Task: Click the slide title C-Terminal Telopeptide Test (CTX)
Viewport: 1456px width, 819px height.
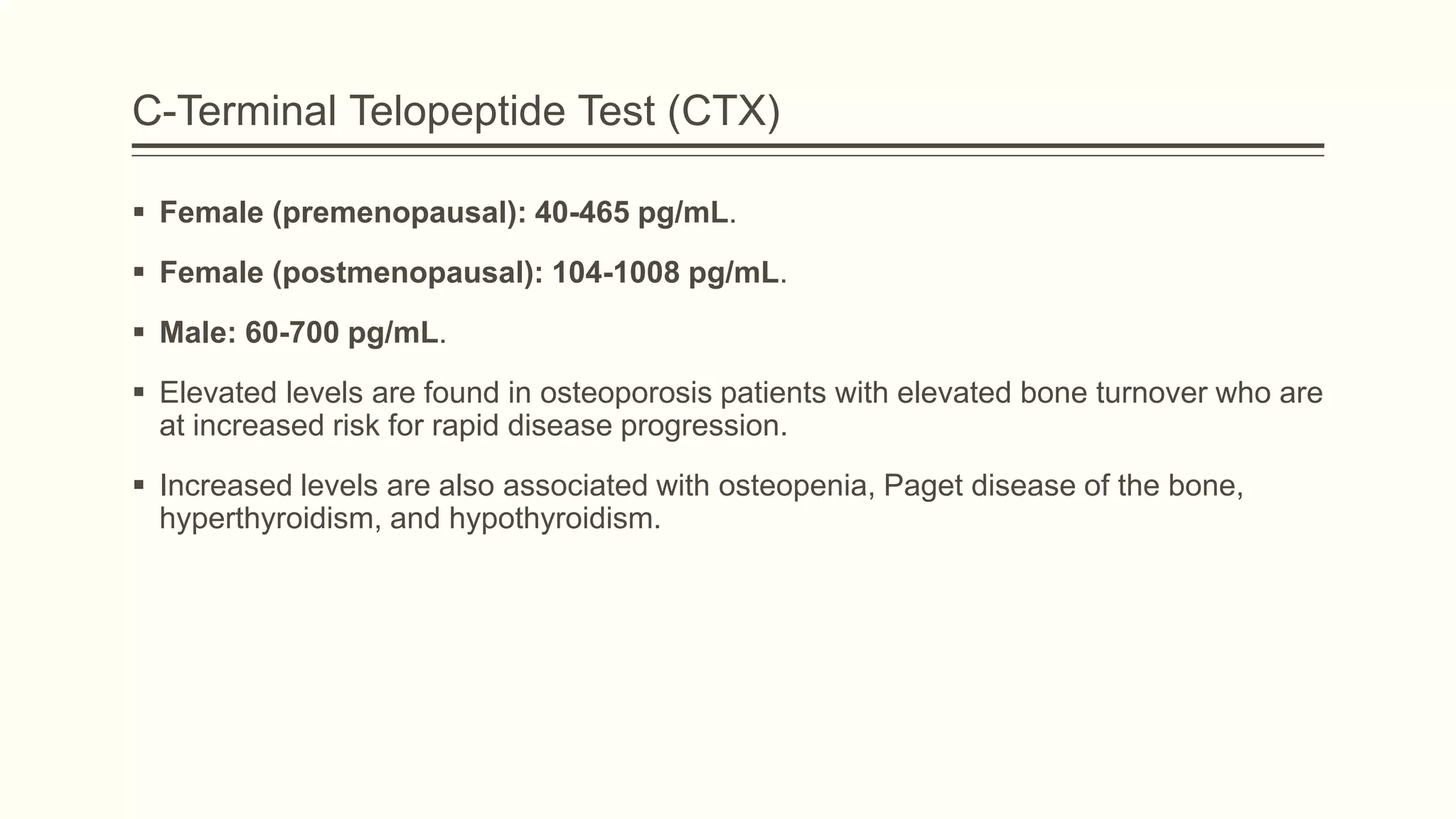Action: (456, 112)
